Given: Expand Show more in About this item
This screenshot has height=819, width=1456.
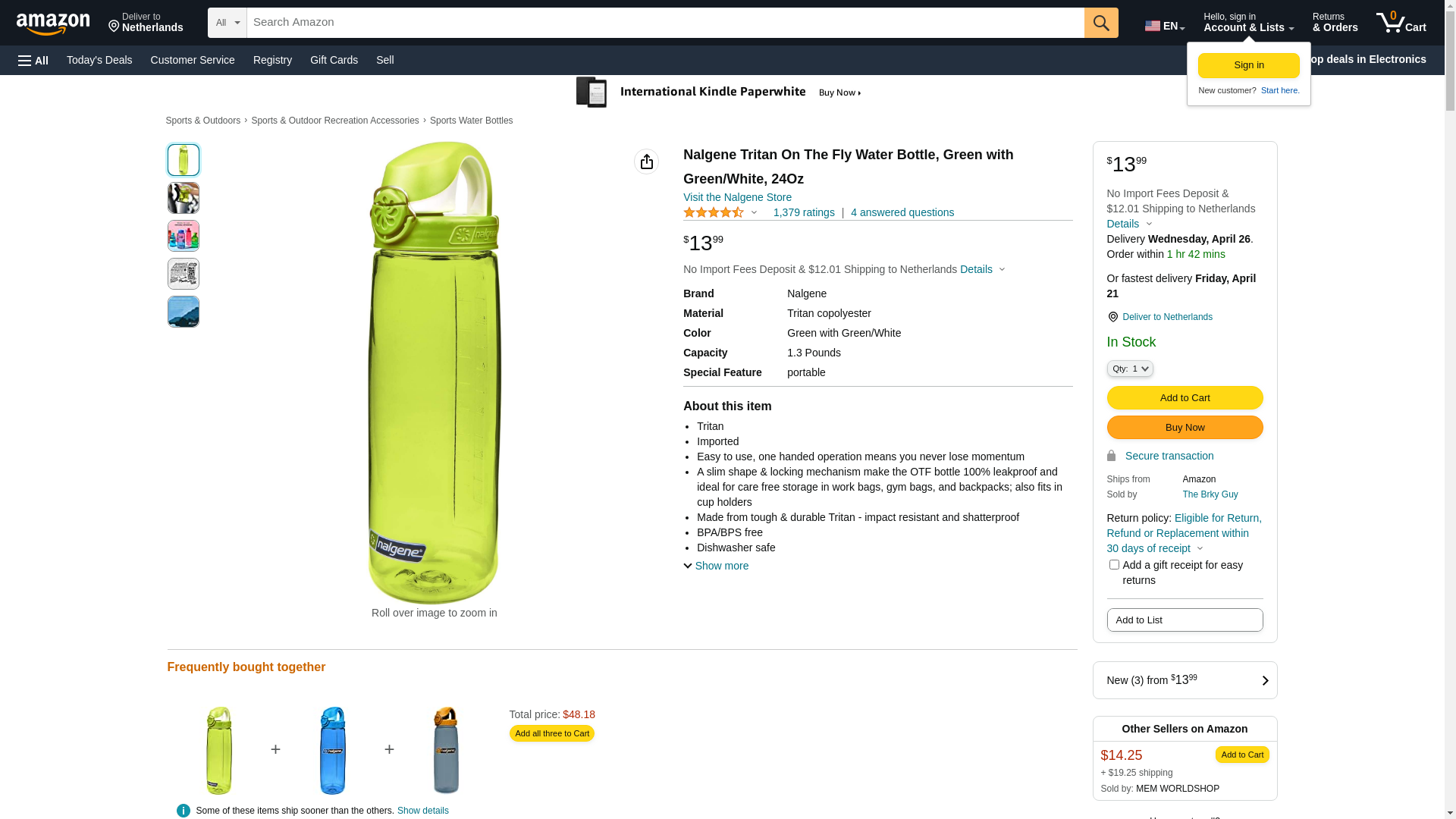Looking at the screenshot, I should (x=716, y=566).
